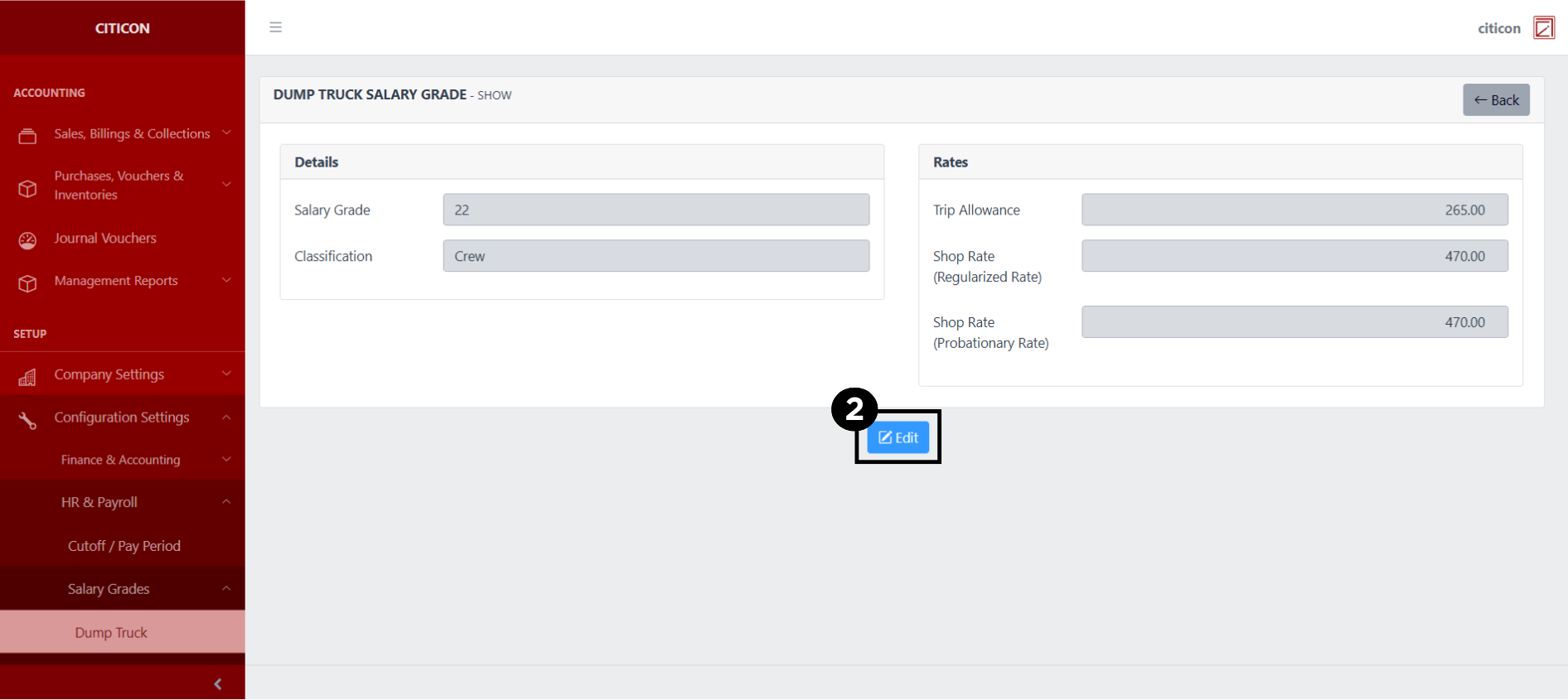Click the Purchases, Vouchers & Inventories box icon

(27, 188)
